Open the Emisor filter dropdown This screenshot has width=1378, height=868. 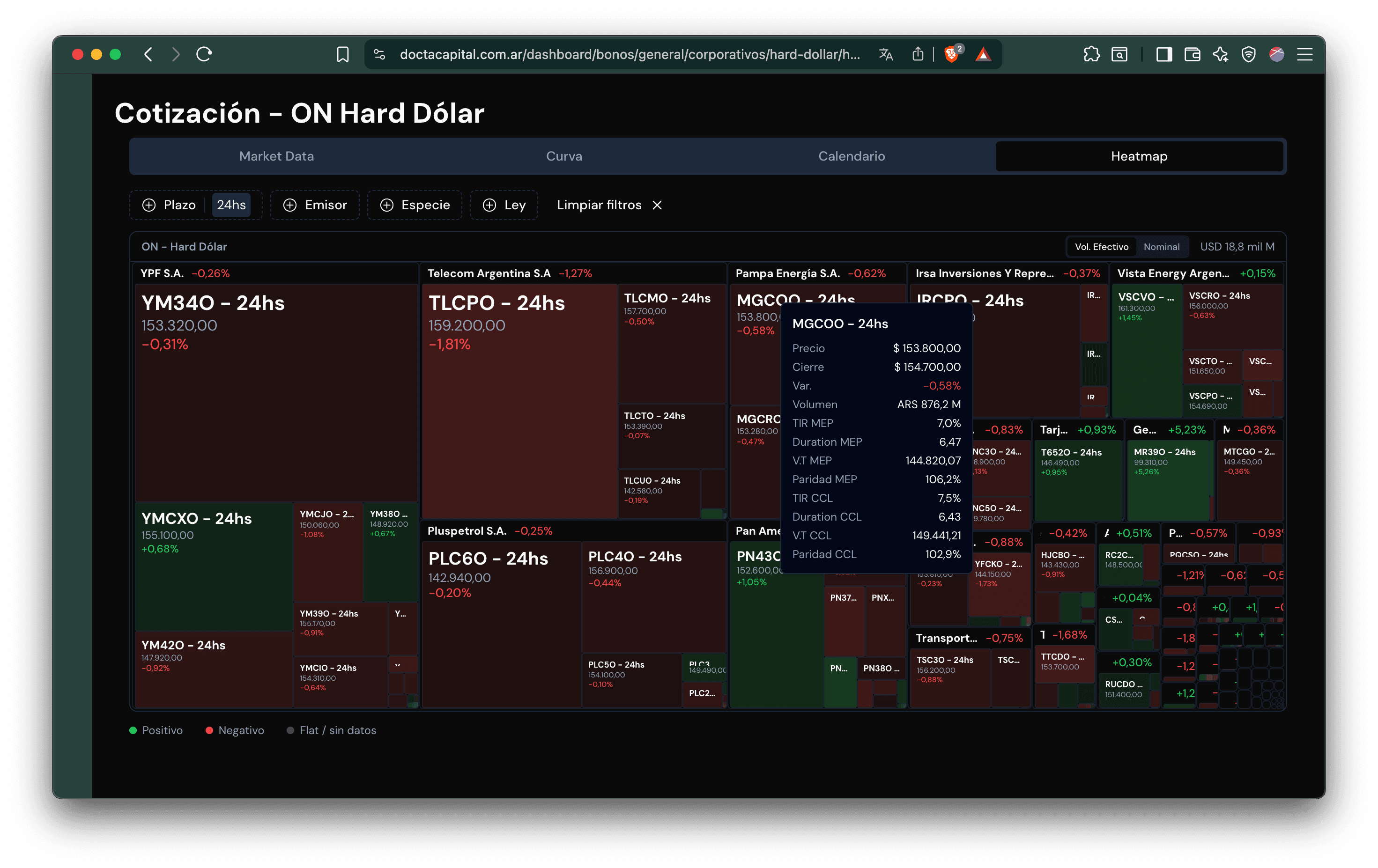pyautogui.click(x=315, y=205)
